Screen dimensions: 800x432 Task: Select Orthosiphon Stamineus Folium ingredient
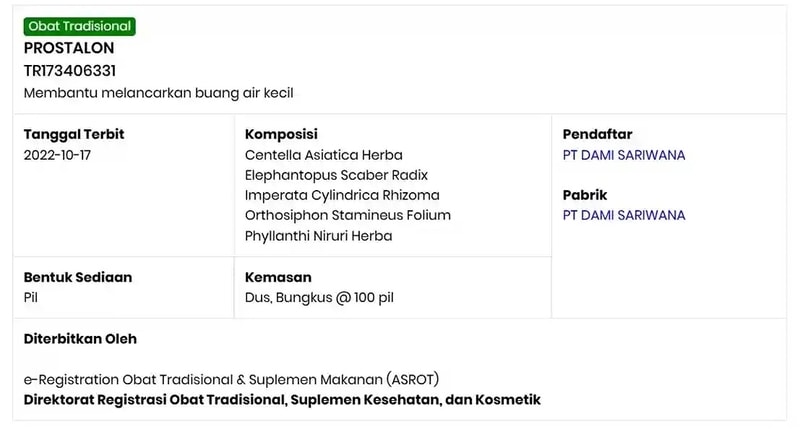coord(348,215)
